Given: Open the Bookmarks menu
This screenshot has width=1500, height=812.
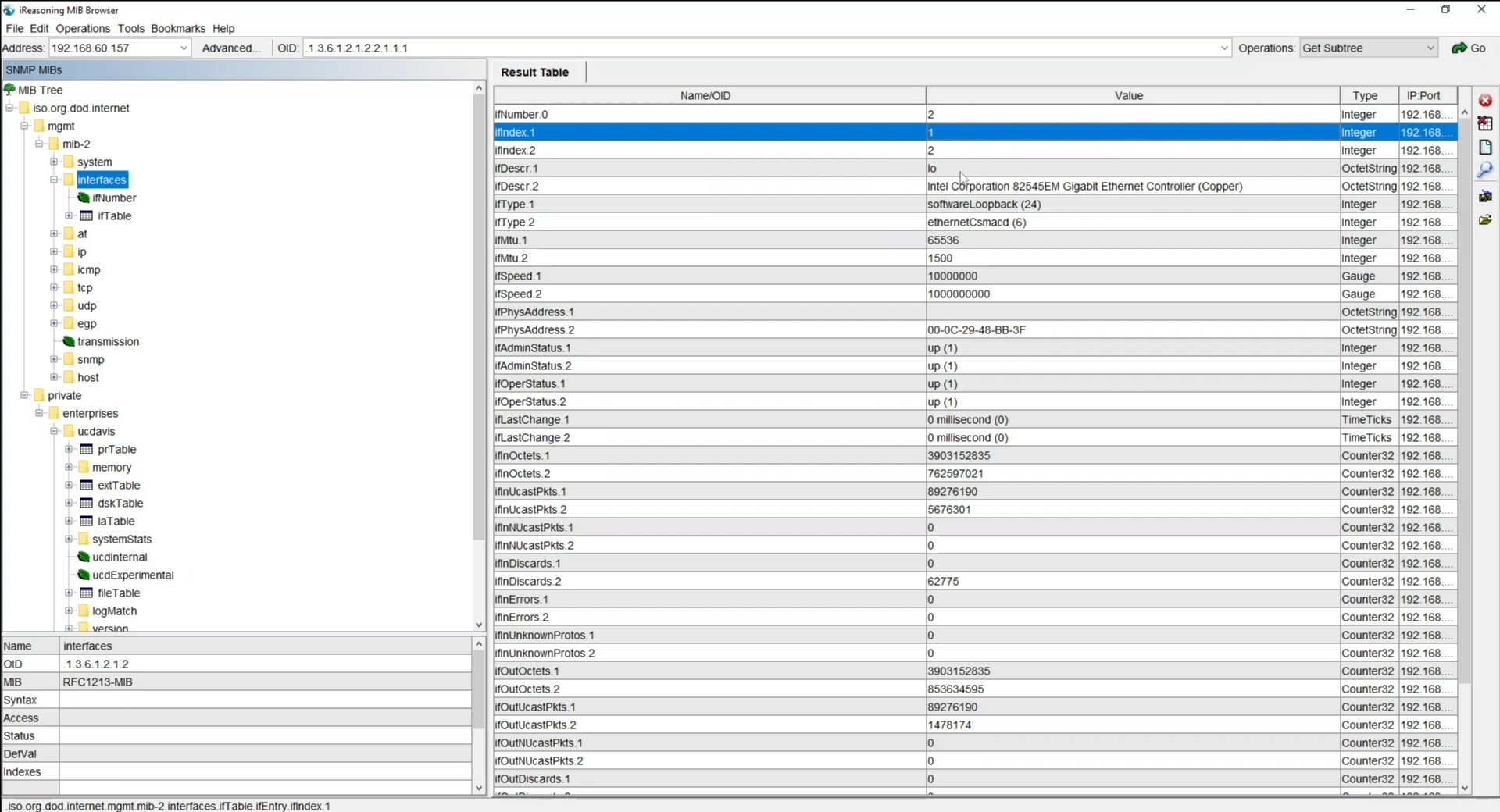Looking at the screenshot, I should 177,29.
